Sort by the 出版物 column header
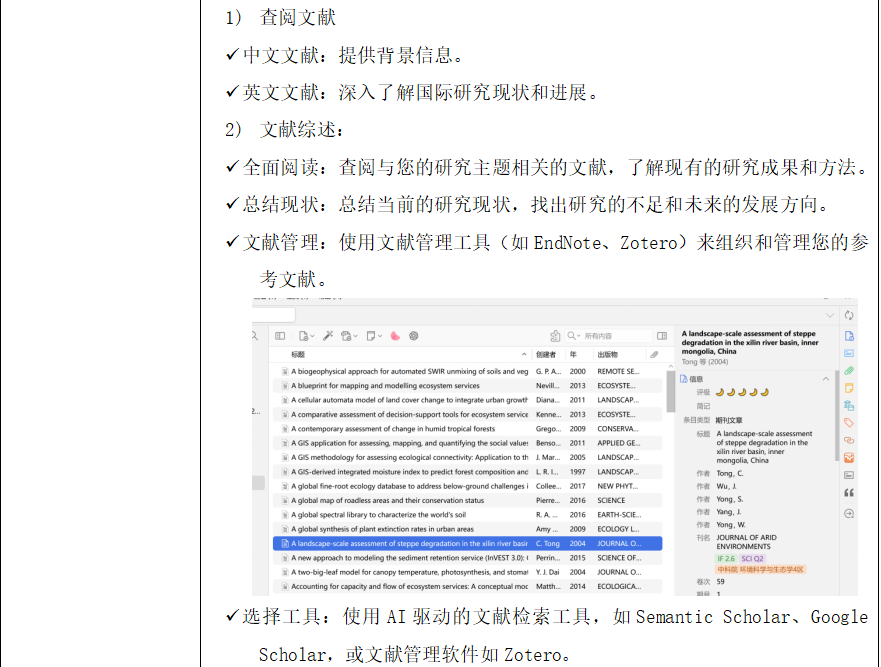881x667 pixels. [x=607, y=355]
